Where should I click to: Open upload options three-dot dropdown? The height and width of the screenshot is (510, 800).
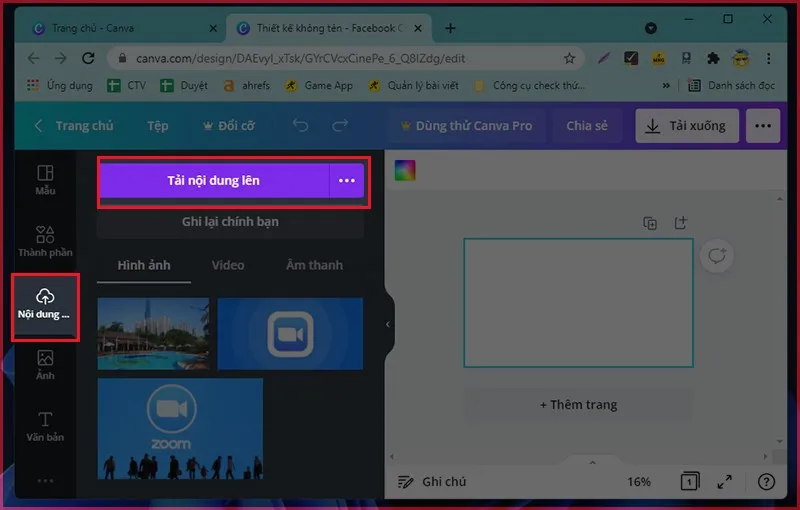[x=346, y=181]
